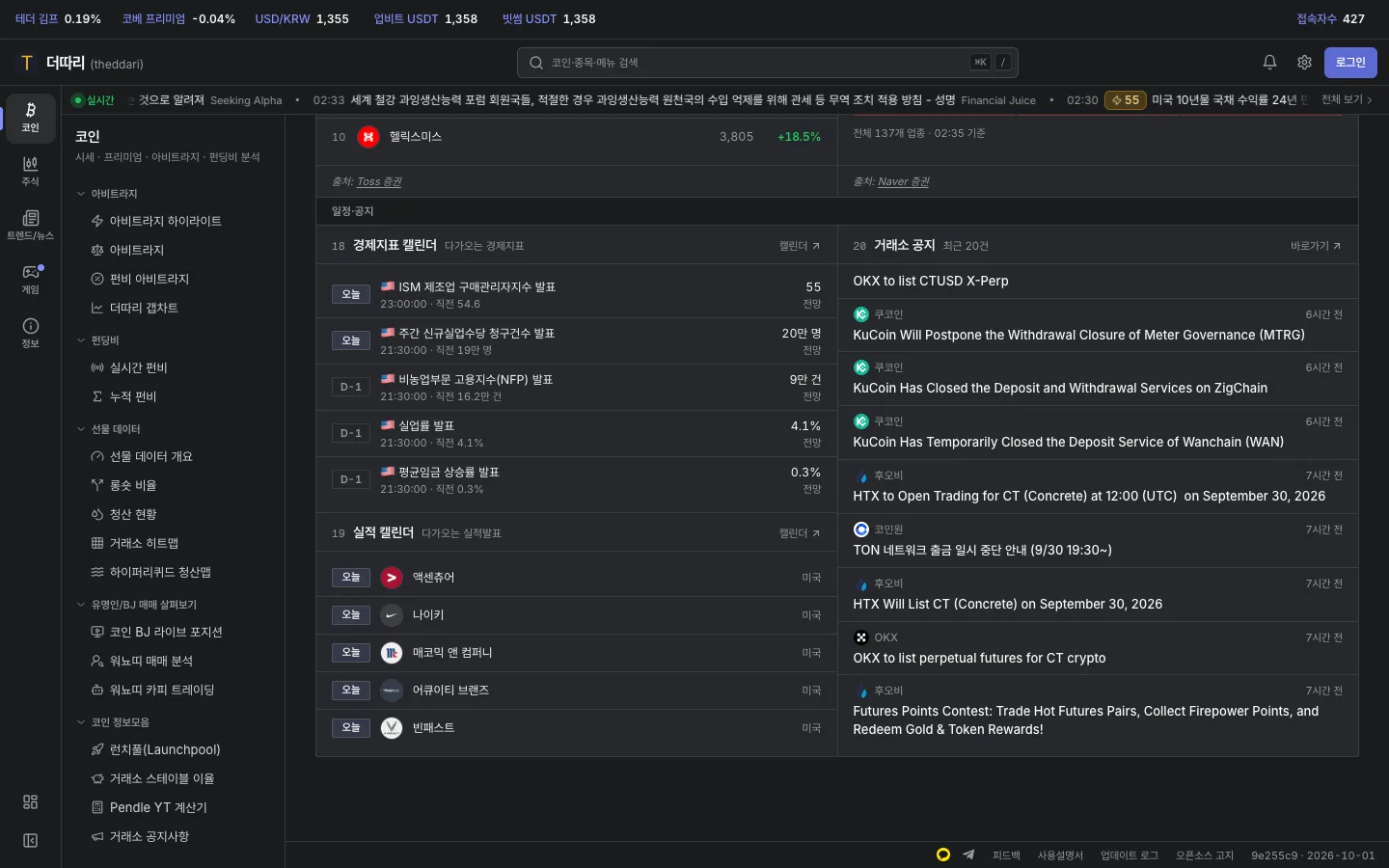
Task: Open the ISM 제조업 구매관리자지수 발표 event
Action: (577, 294)
